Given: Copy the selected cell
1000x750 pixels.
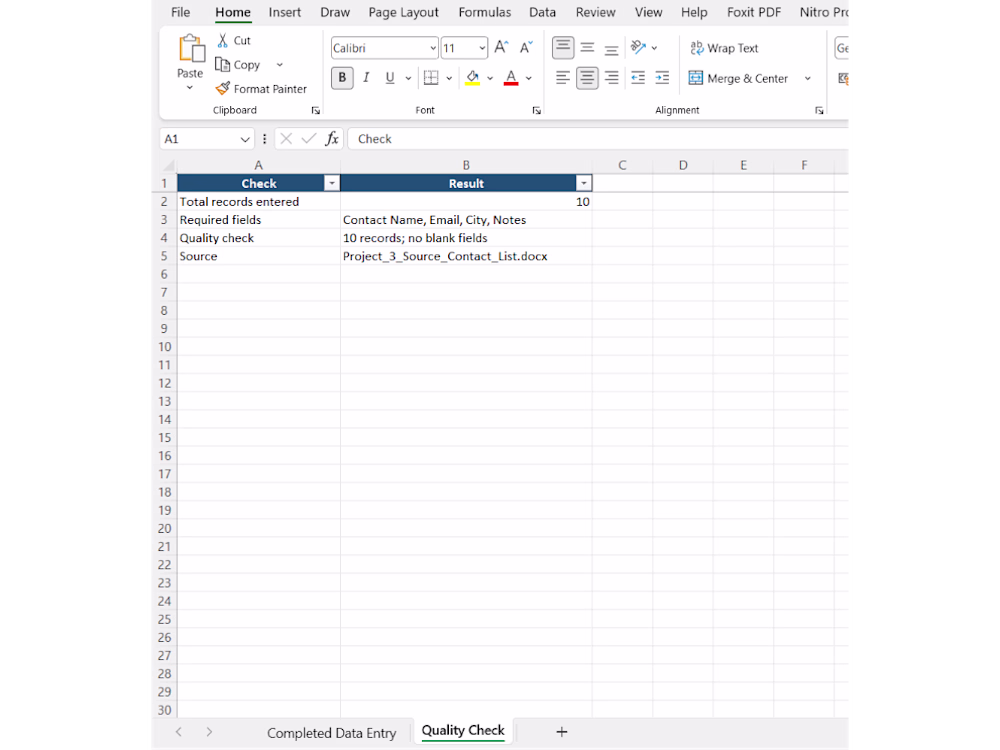Looking at the screenshot, I should pyautogui.click(x=237, y=64).
